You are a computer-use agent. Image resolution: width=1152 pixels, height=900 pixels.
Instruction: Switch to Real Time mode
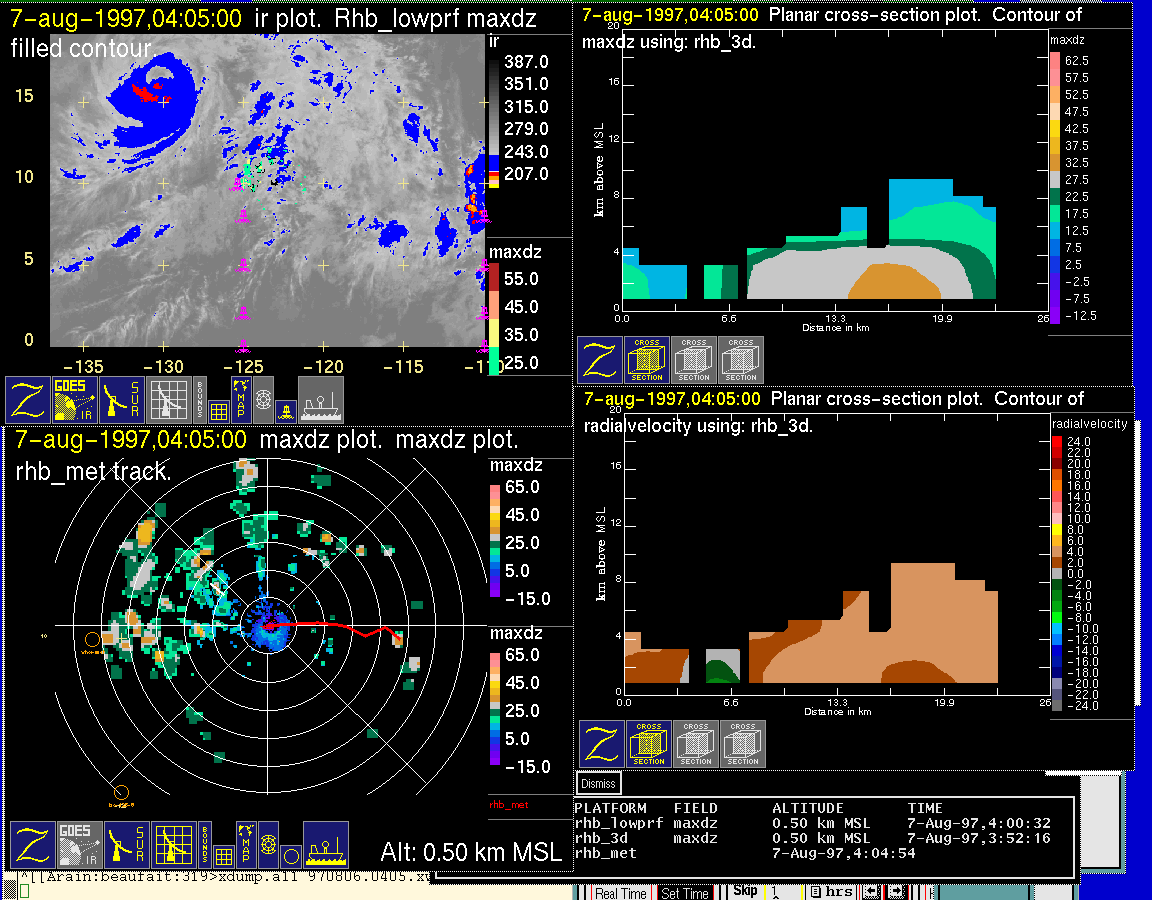620,893
